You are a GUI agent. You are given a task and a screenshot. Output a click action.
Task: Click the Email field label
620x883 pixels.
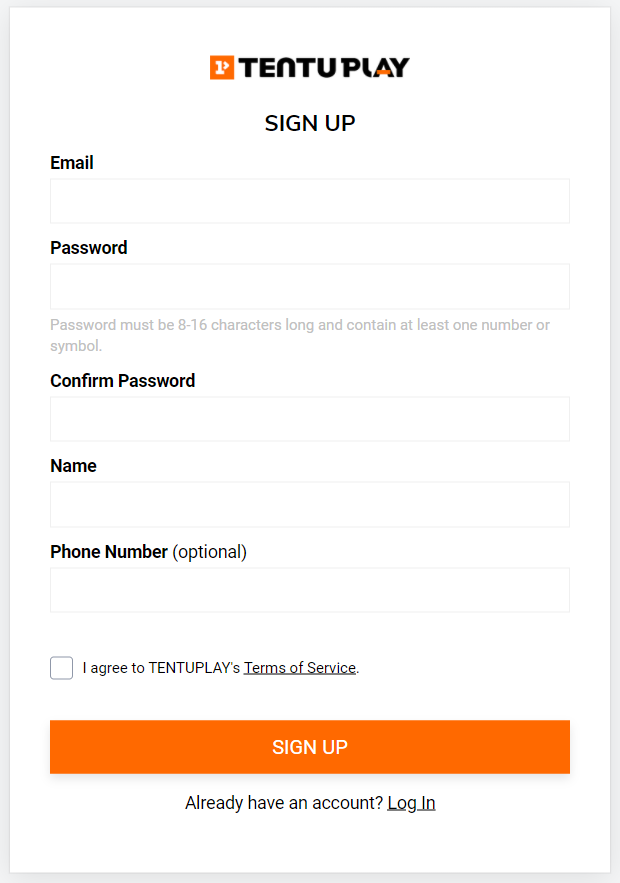click(x=72, y=163)
